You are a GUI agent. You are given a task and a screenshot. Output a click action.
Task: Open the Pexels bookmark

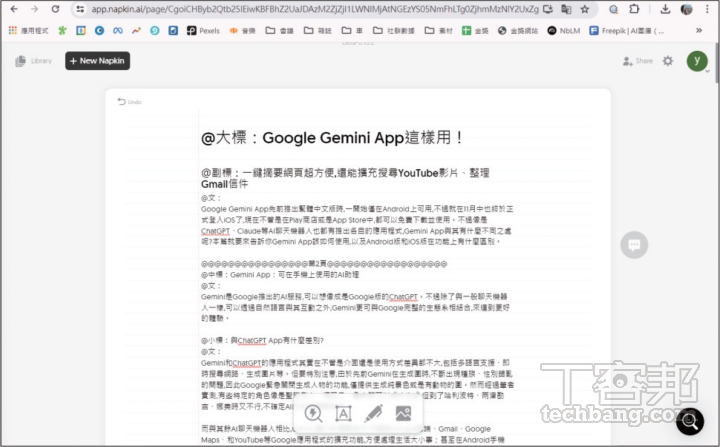point(203,30)
